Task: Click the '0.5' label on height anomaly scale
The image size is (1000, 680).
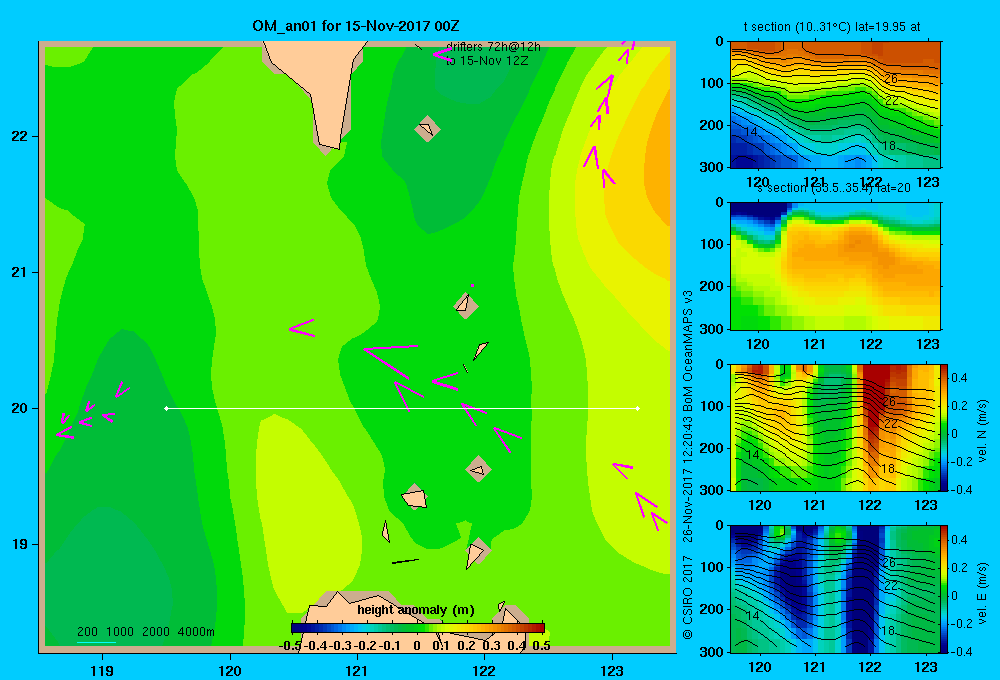Action: pyautogui.click(x=541, y=646)
